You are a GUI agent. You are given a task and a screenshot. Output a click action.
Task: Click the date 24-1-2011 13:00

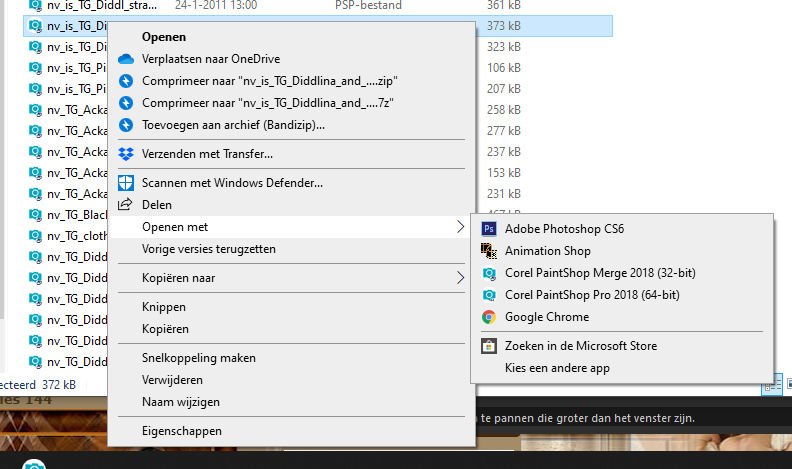pos(216,6)
